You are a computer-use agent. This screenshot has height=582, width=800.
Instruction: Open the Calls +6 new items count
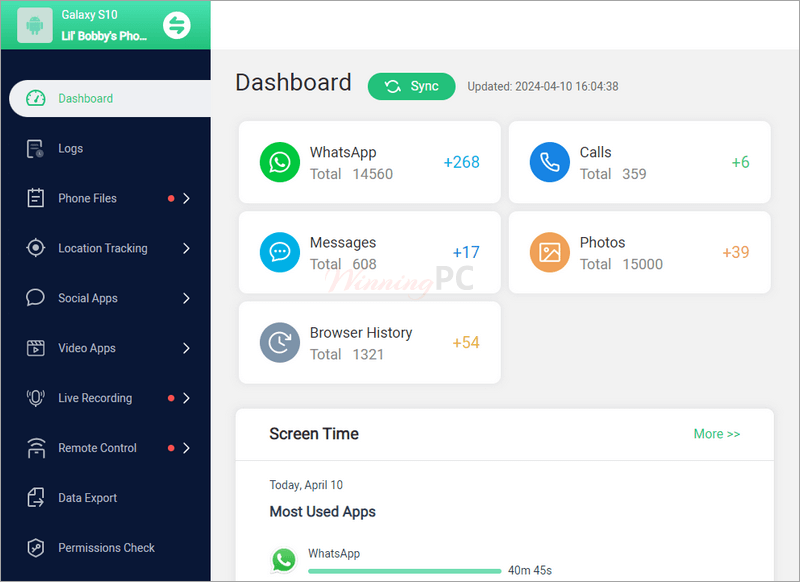[740, 162]
